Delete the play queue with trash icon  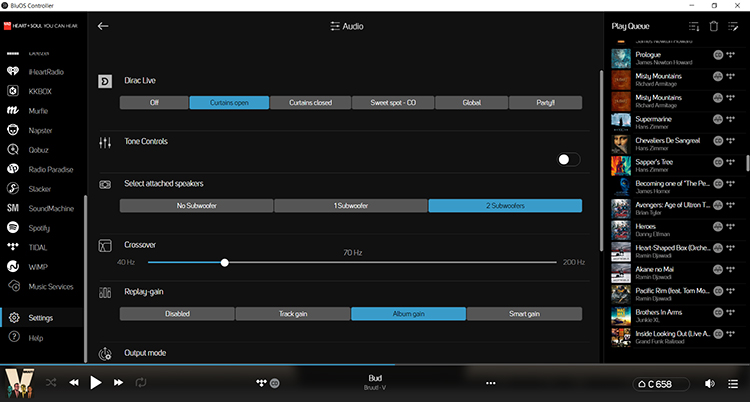click(714, 27)
